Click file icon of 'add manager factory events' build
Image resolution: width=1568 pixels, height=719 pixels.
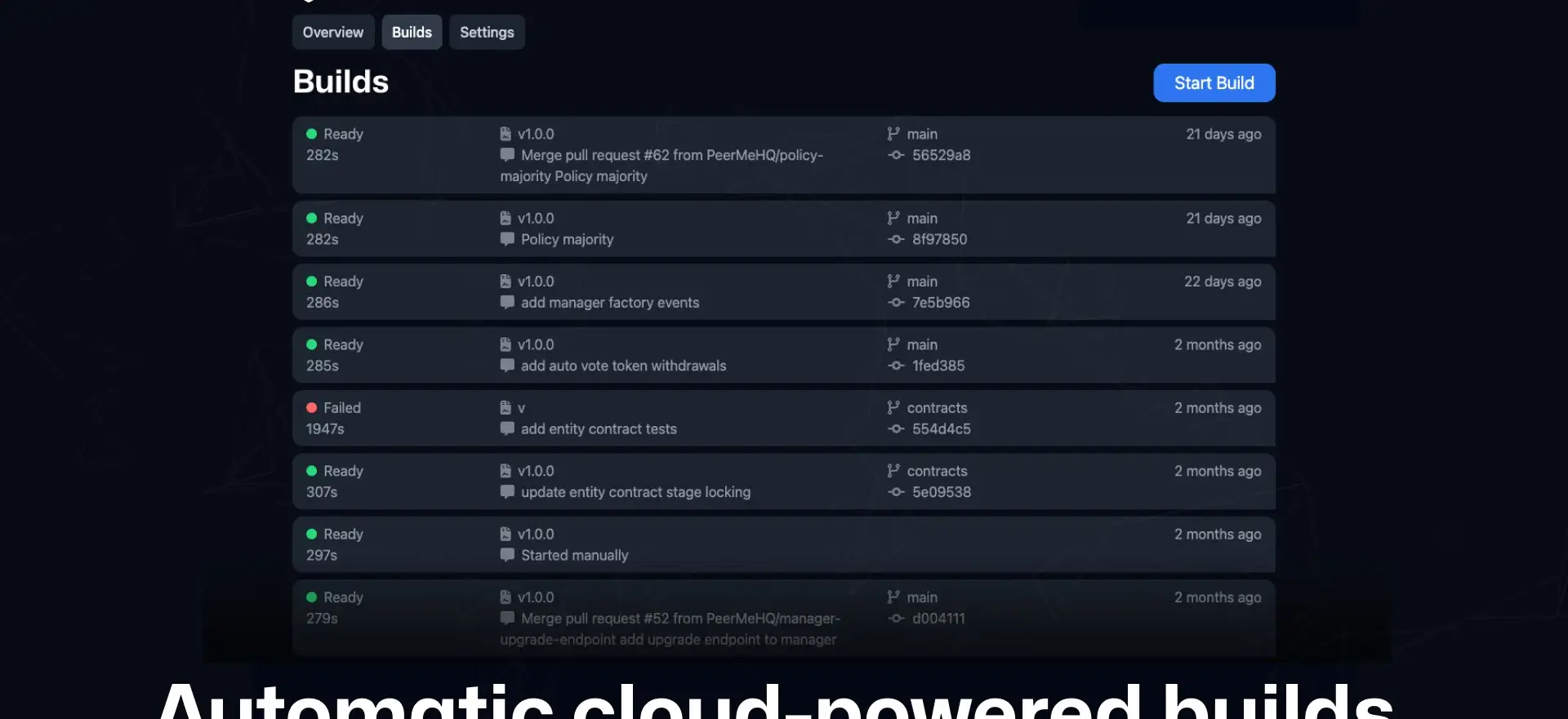[506, 282]
